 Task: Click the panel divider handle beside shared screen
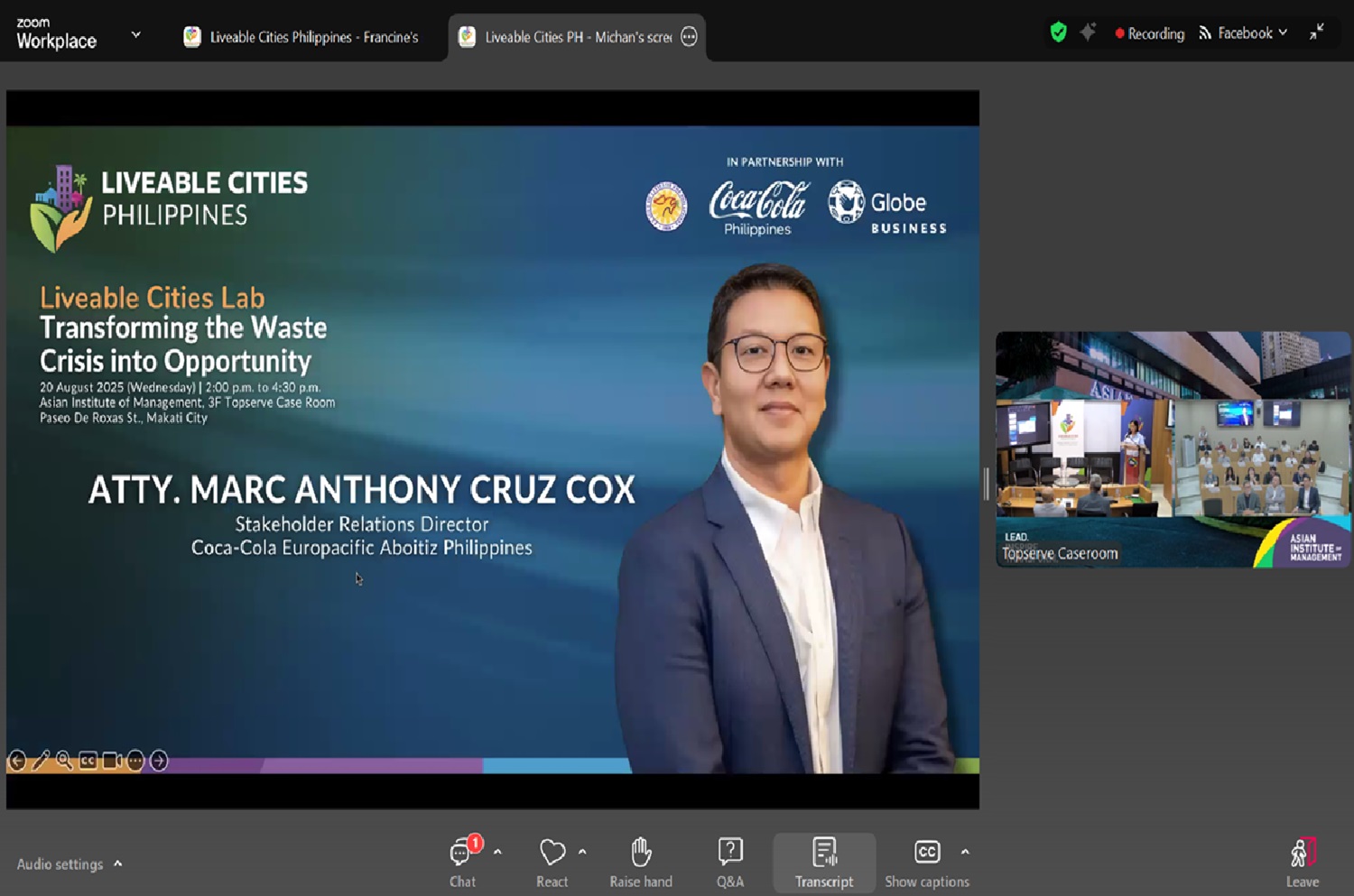click(987, 485)
